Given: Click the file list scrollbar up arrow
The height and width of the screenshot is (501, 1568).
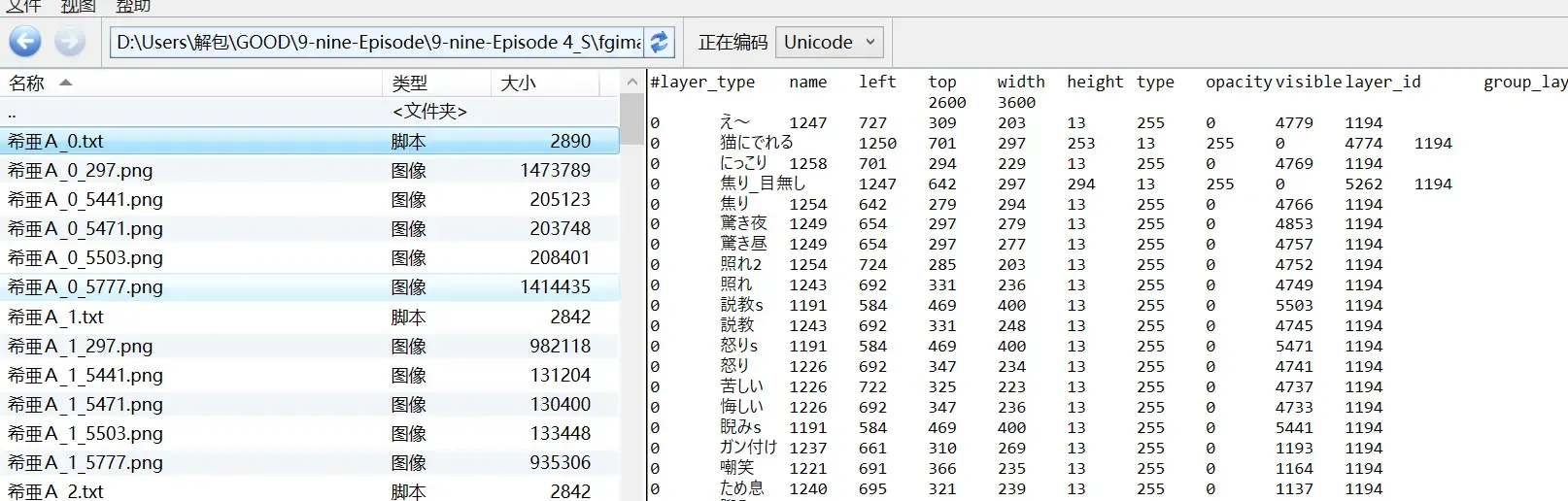Looking at the screenshot, I should pyautogui.click(x=632, y=83).
